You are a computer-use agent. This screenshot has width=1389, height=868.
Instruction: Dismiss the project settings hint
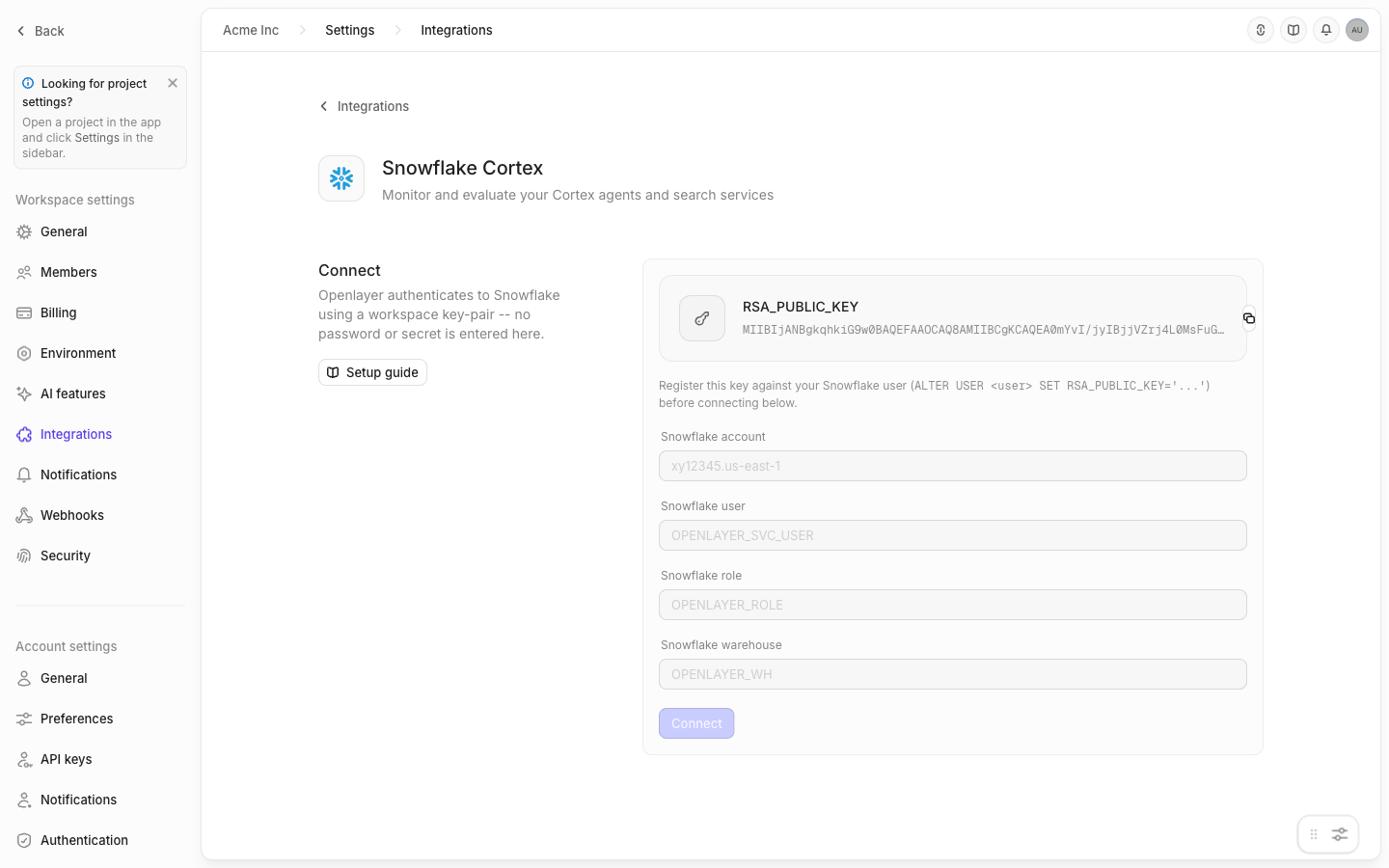[x=173, y=83]
